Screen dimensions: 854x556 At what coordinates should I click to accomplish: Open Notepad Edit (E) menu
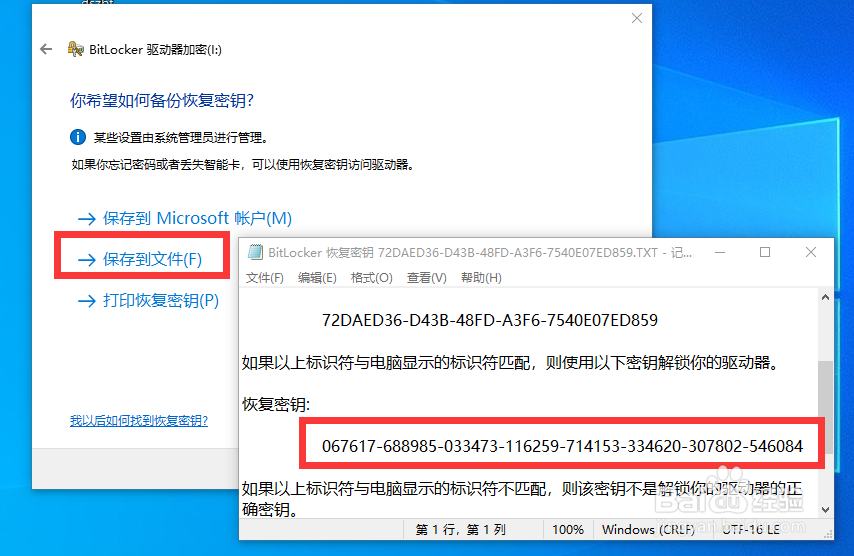pos(317,278)
